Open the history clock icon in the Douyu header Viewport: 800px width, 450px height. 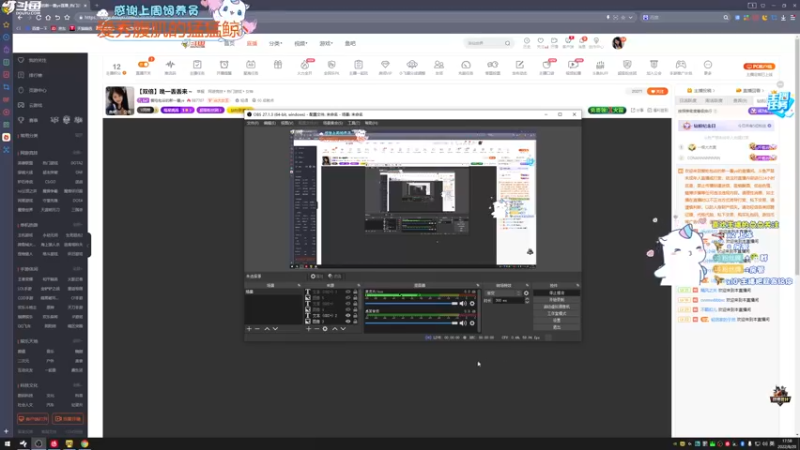point(527,41)
